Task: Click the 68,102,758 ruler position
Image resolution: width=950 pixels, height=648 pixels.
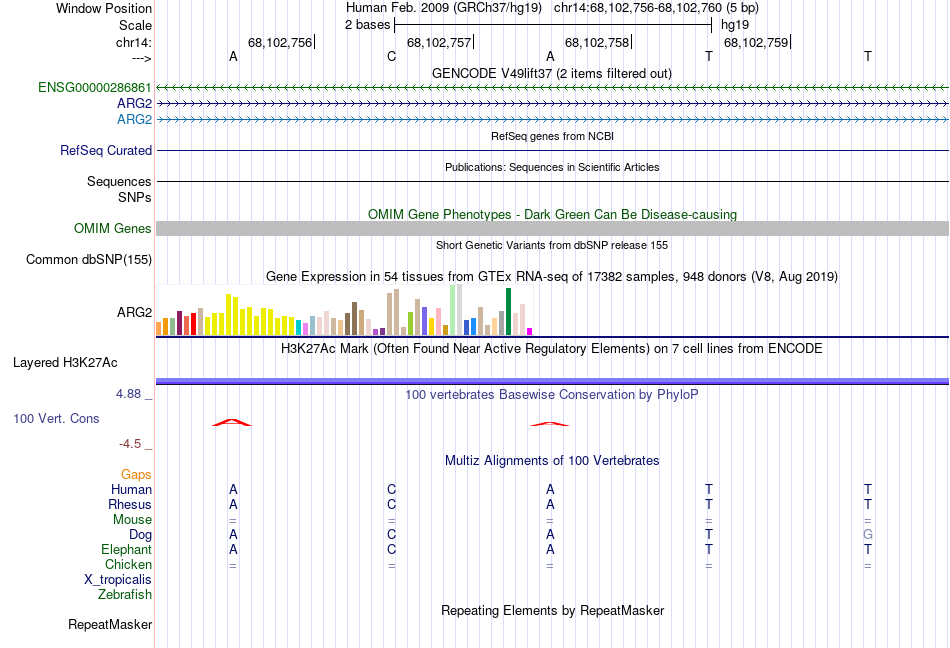Action: 597,42
